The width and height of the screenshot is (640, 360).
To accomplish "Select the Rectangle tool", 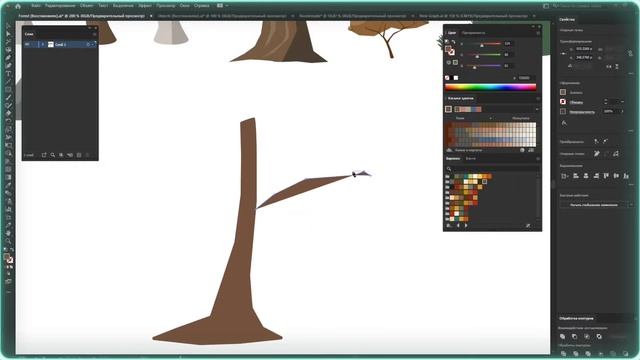I will (8, 89).
